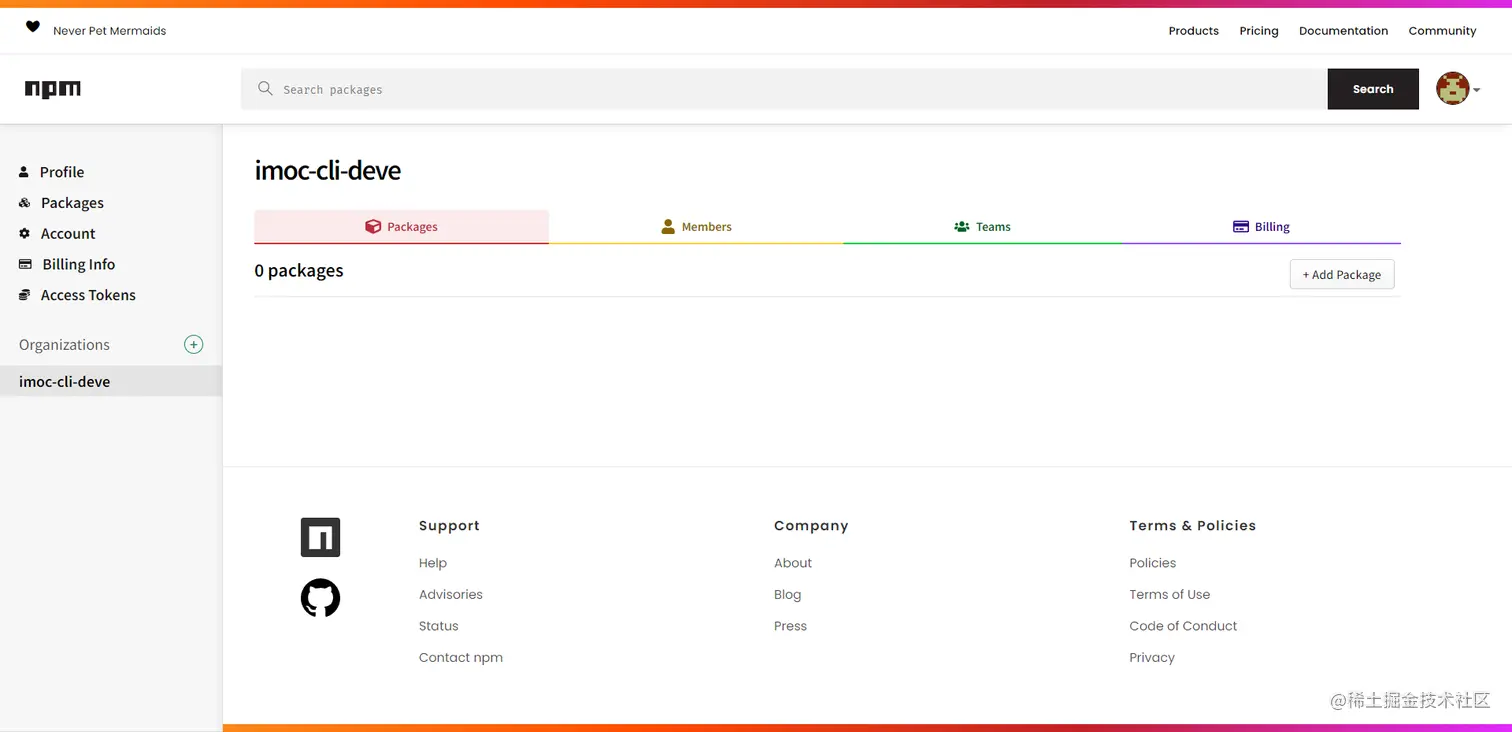Click the red package icon in Packages tab

click(373, 227)
